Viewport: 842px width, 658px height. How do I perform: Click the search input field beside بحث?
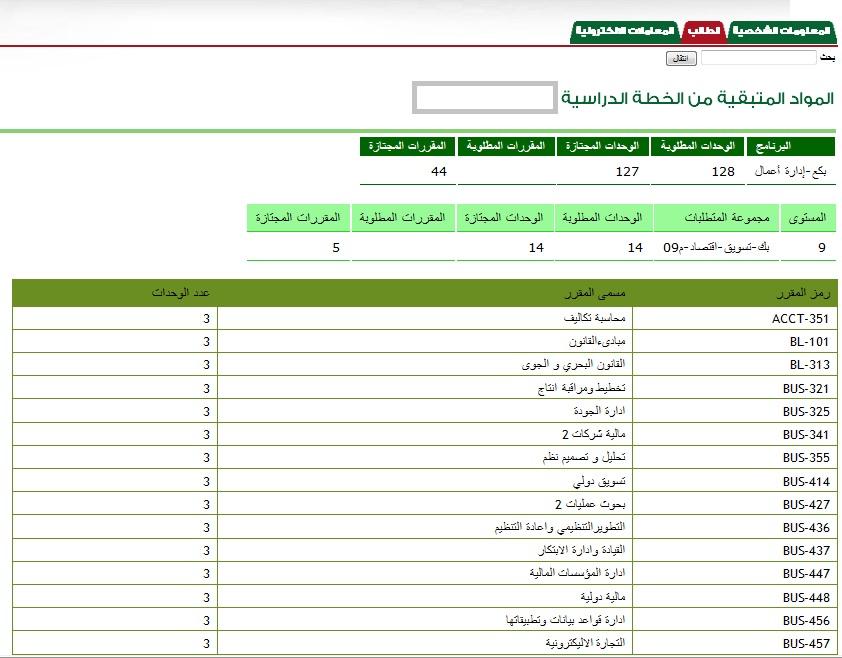[758, 58]
